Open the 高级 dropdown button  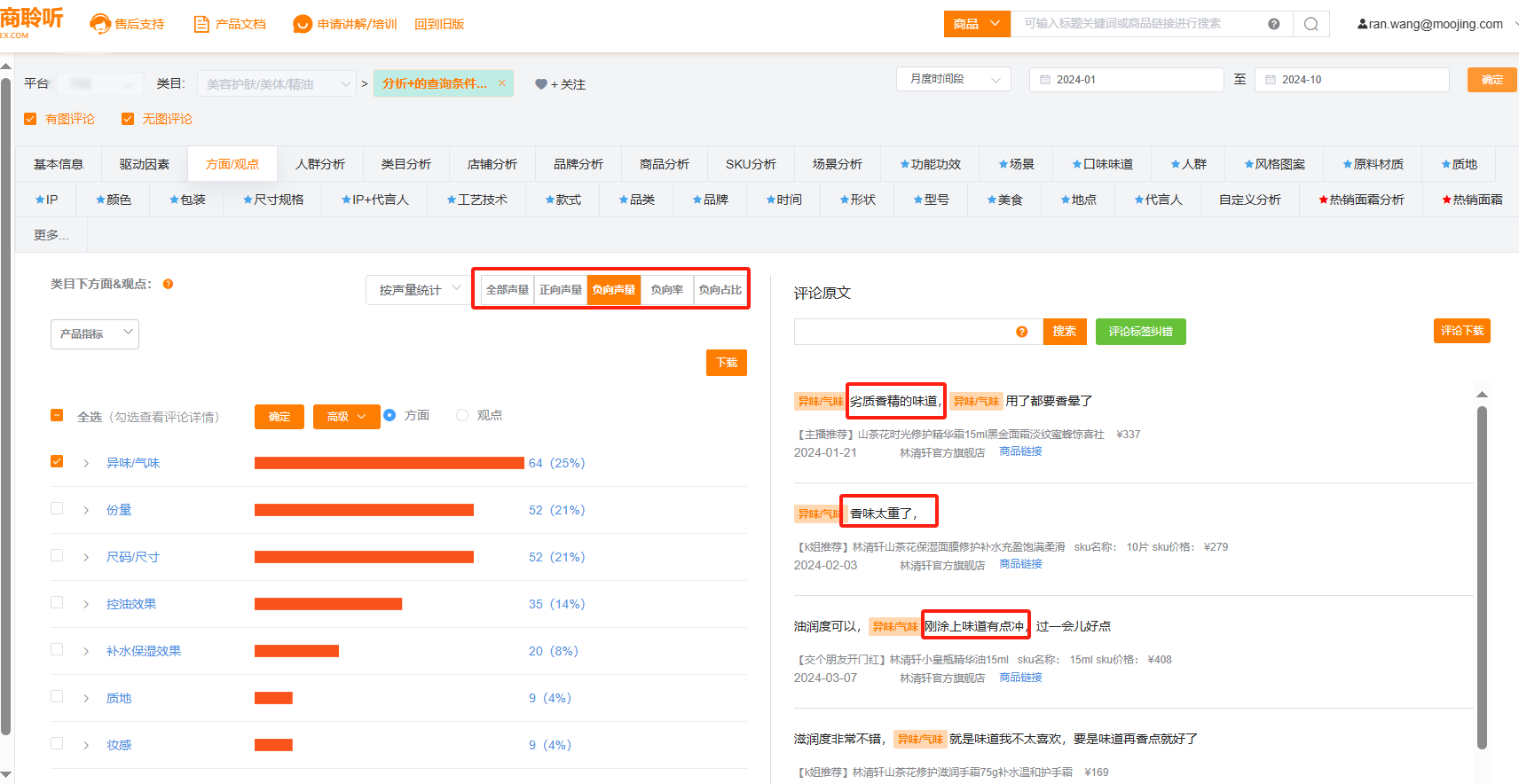346,417
